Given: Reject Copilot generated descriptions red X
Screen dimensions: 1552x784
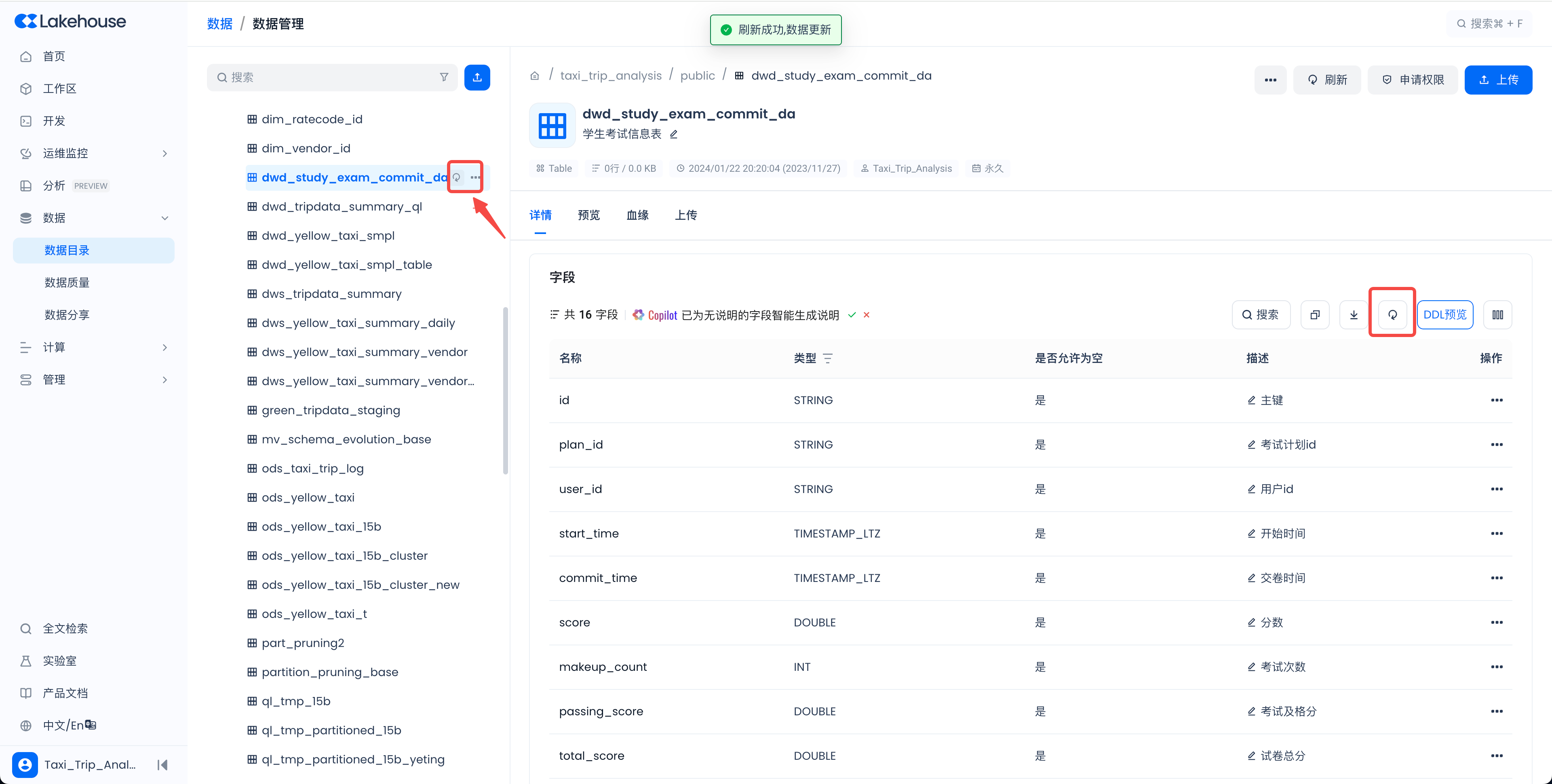Looking at the screenshot, I should pyautogui.click(x=867, y=314).
